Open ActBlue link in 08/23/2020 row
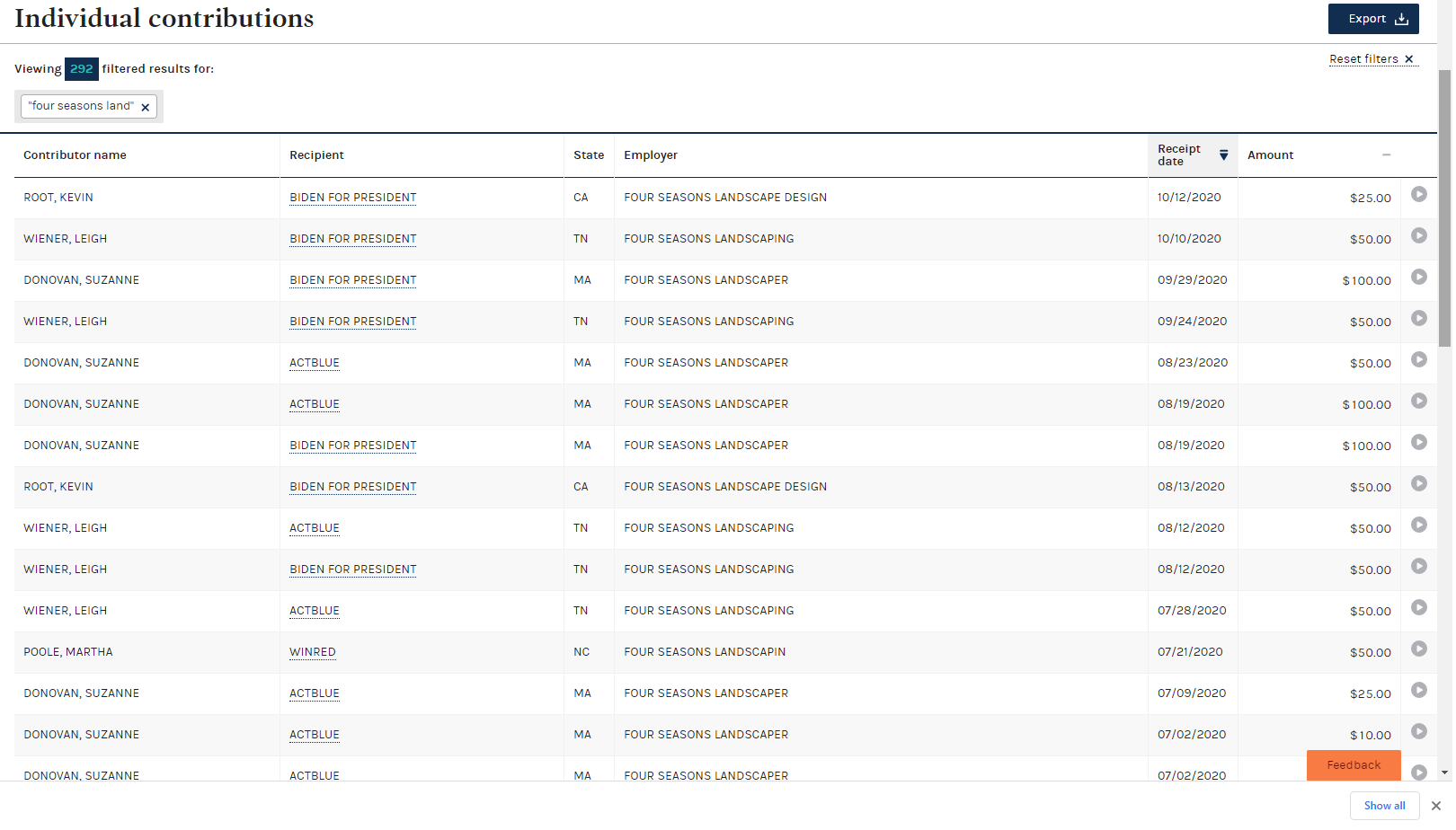The height and width of the screenshot is (830, 1456). (x=315, y=363)
